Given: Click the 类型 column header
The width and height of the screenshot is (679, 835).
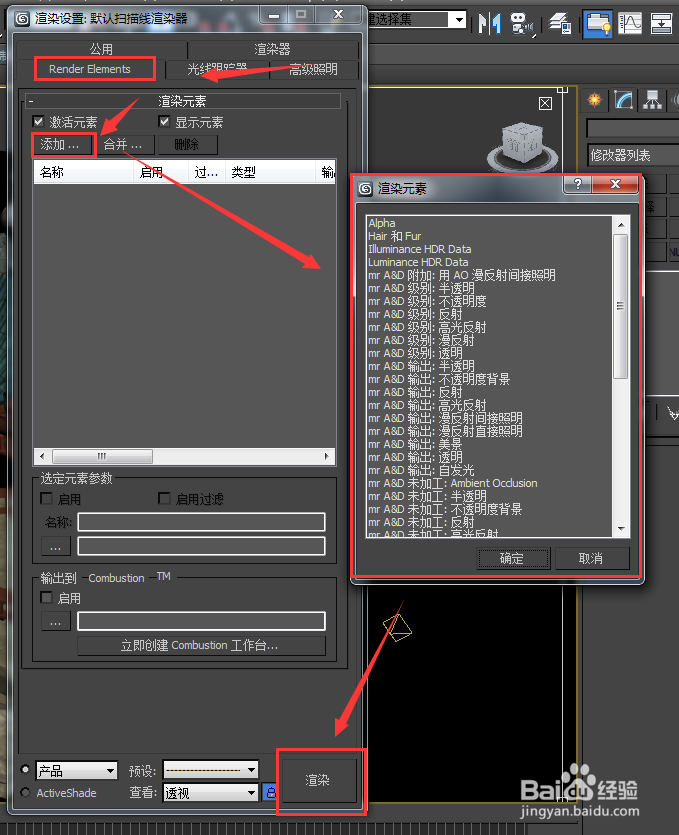Looking at the screenshot, I should (271, 172).
